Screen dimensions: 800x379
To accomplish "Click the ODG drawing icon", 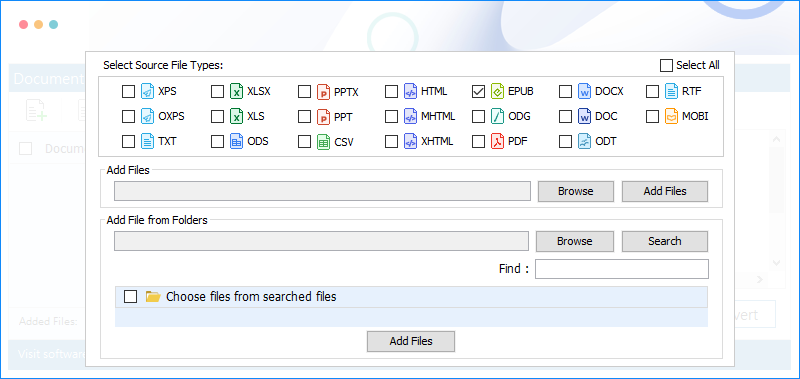I will pyautogui.click(x=497, y=116).
